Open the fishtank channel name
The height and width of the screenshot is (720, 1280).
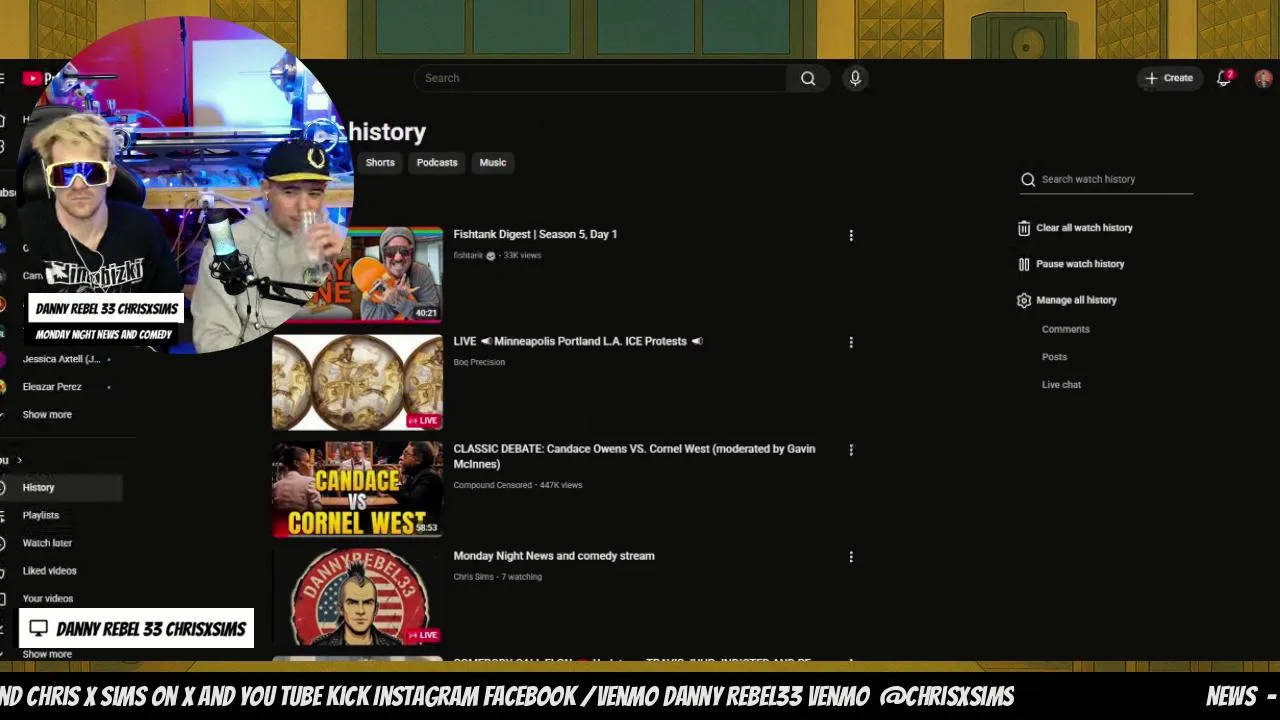tap(468, 256)
